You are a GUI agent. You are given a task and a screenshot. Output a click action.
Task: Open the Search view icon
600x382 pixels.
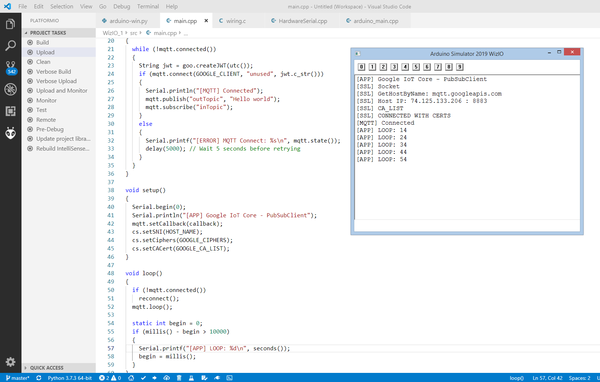10,46
